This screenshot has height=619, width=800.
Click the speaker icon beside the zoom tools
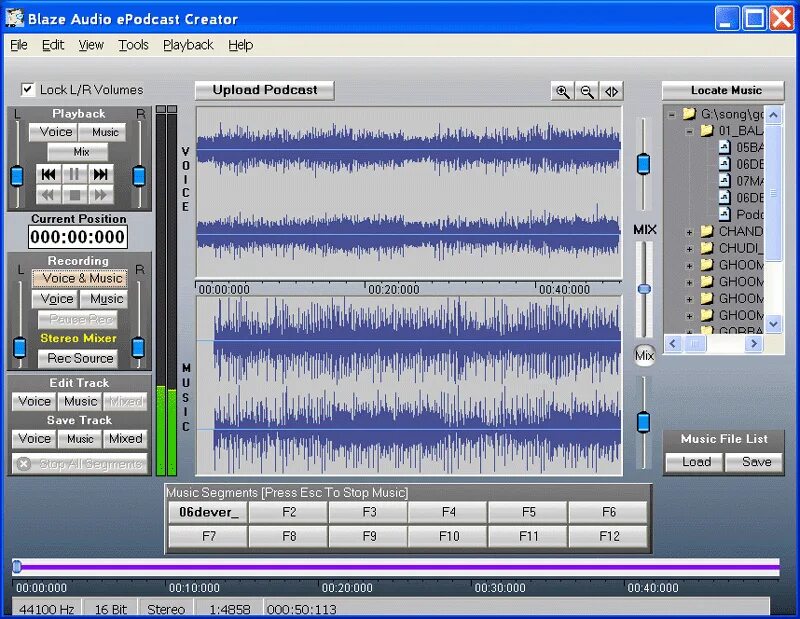(612, 92)
